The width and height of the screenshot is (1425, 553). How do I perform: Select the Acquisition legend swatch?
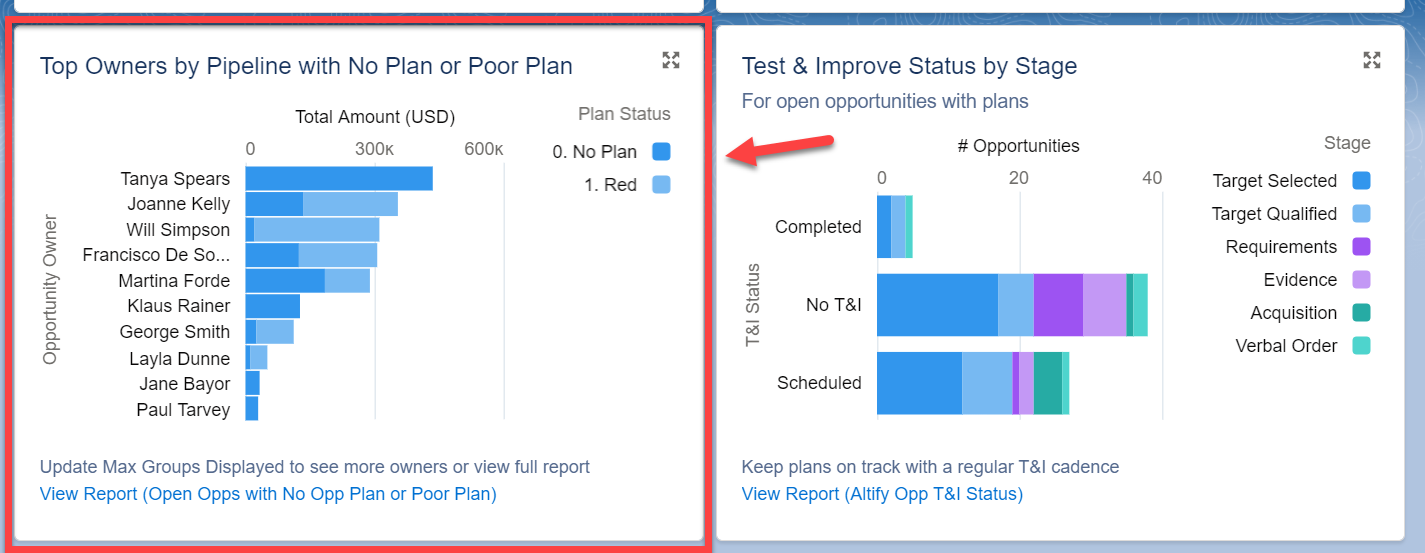pyautogui.click(x=1361, y=312)
